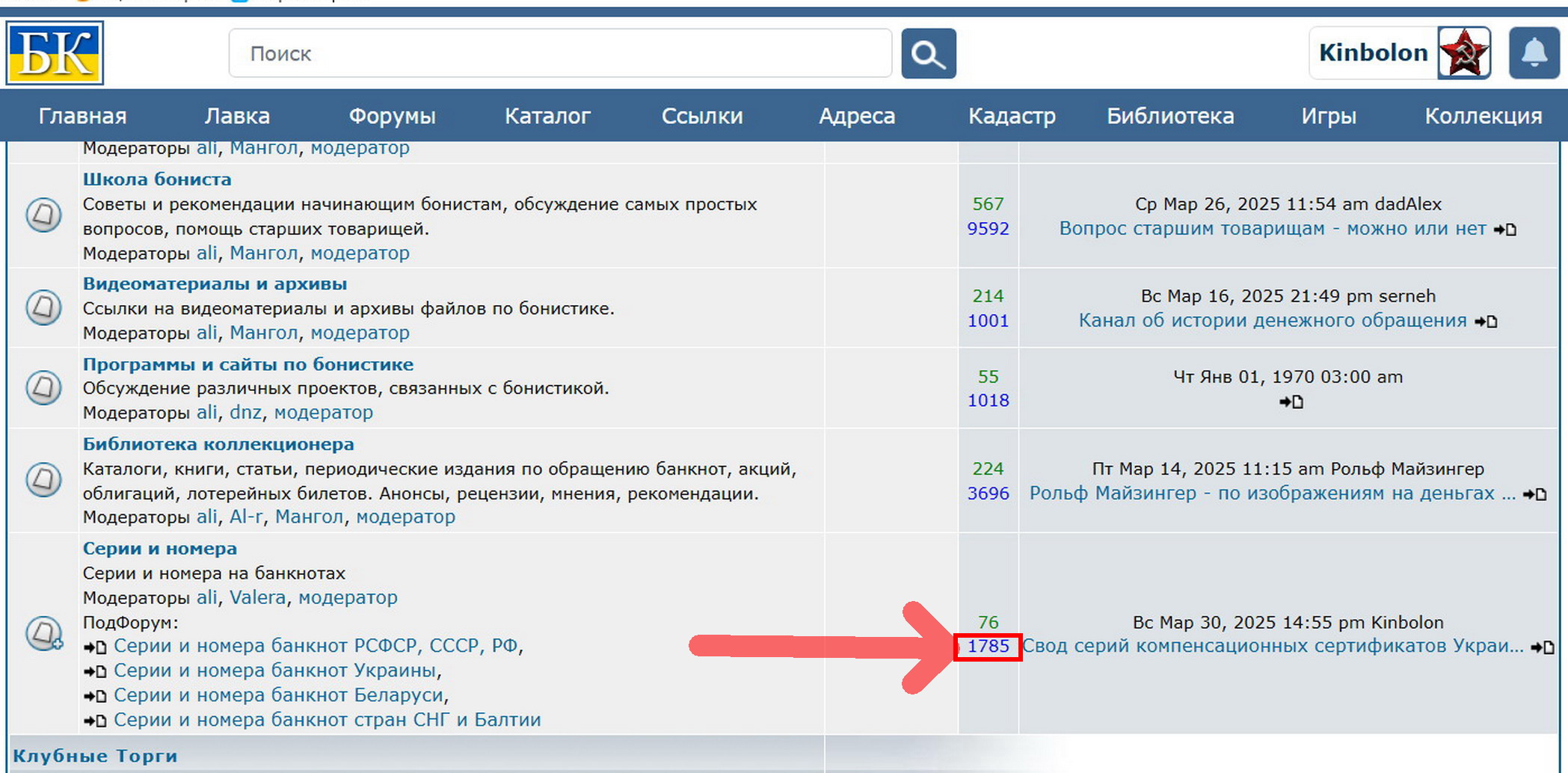Click the Kinbolon red star avatar
This screenshot has height=773, width=1568.
(x=1463, y=53)
